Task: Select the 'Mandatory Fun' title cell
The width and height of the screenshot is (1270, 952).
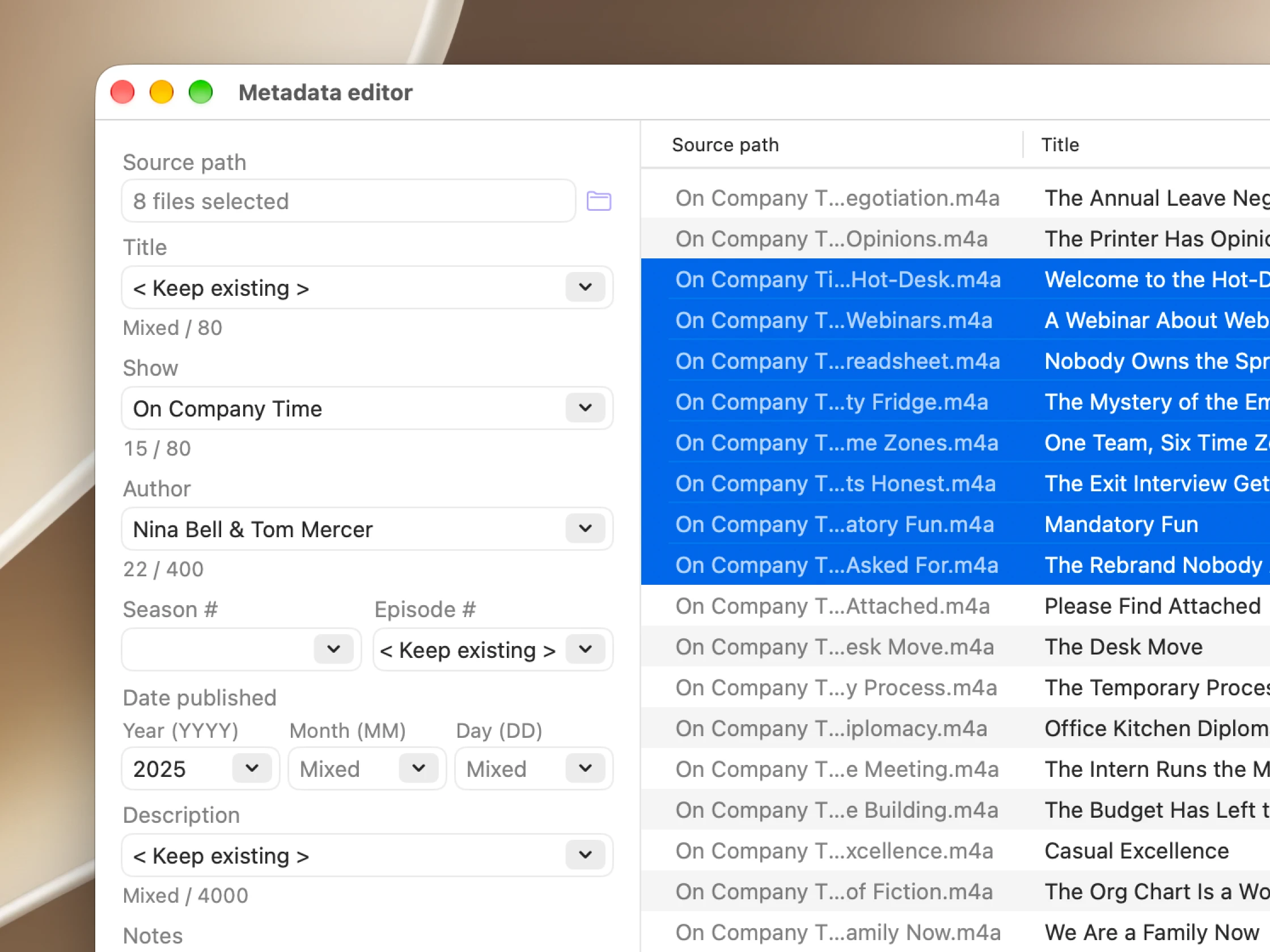Action: click(x=1121, y=525)
